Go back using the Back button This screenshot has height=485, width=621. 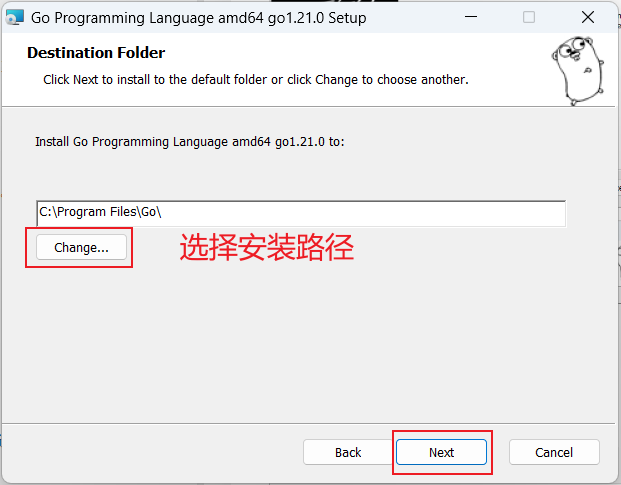(348, 452)
